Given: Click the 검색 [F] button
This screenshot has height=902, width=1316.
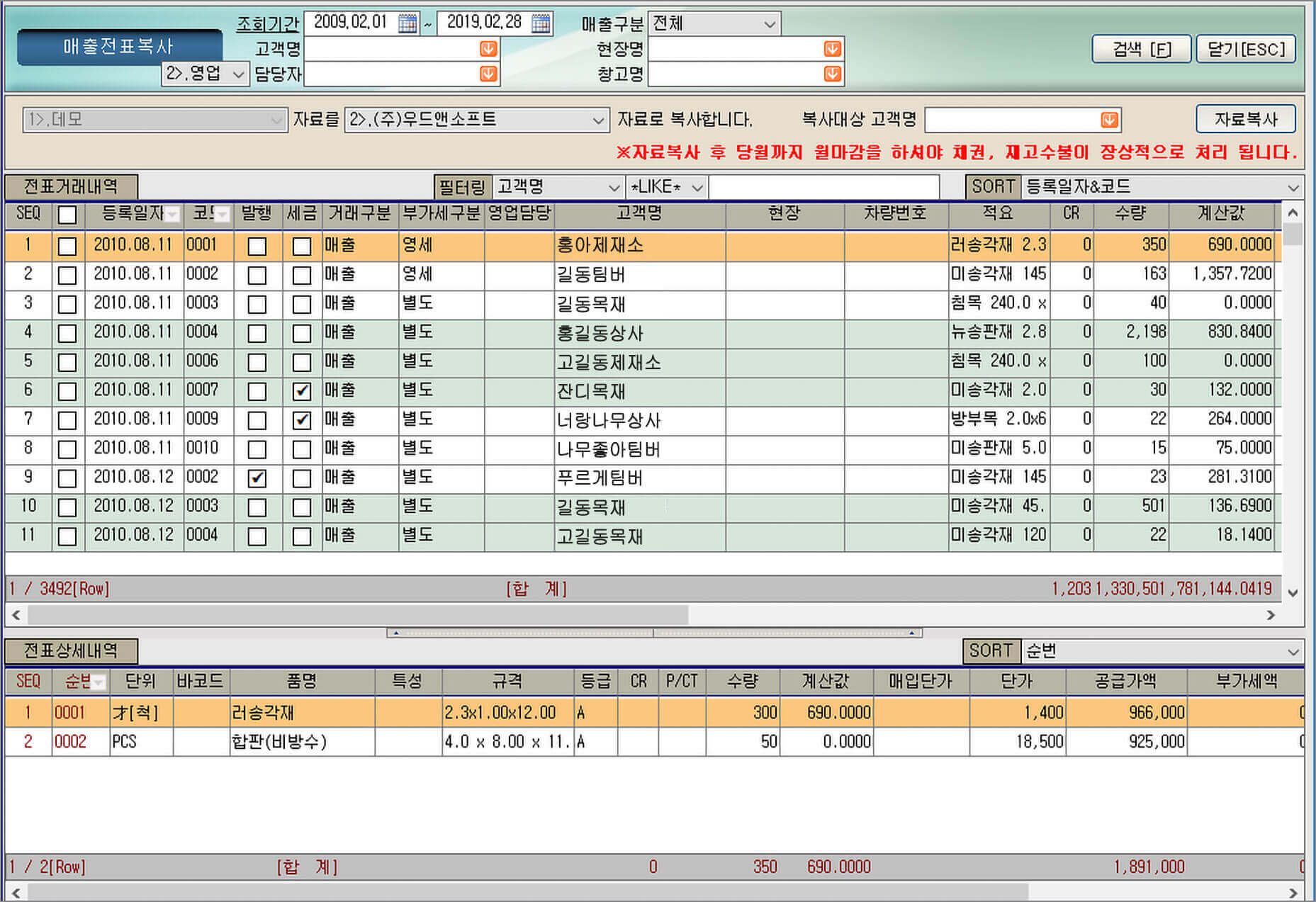Looking at the screenshot, I should coord(1141,49).
